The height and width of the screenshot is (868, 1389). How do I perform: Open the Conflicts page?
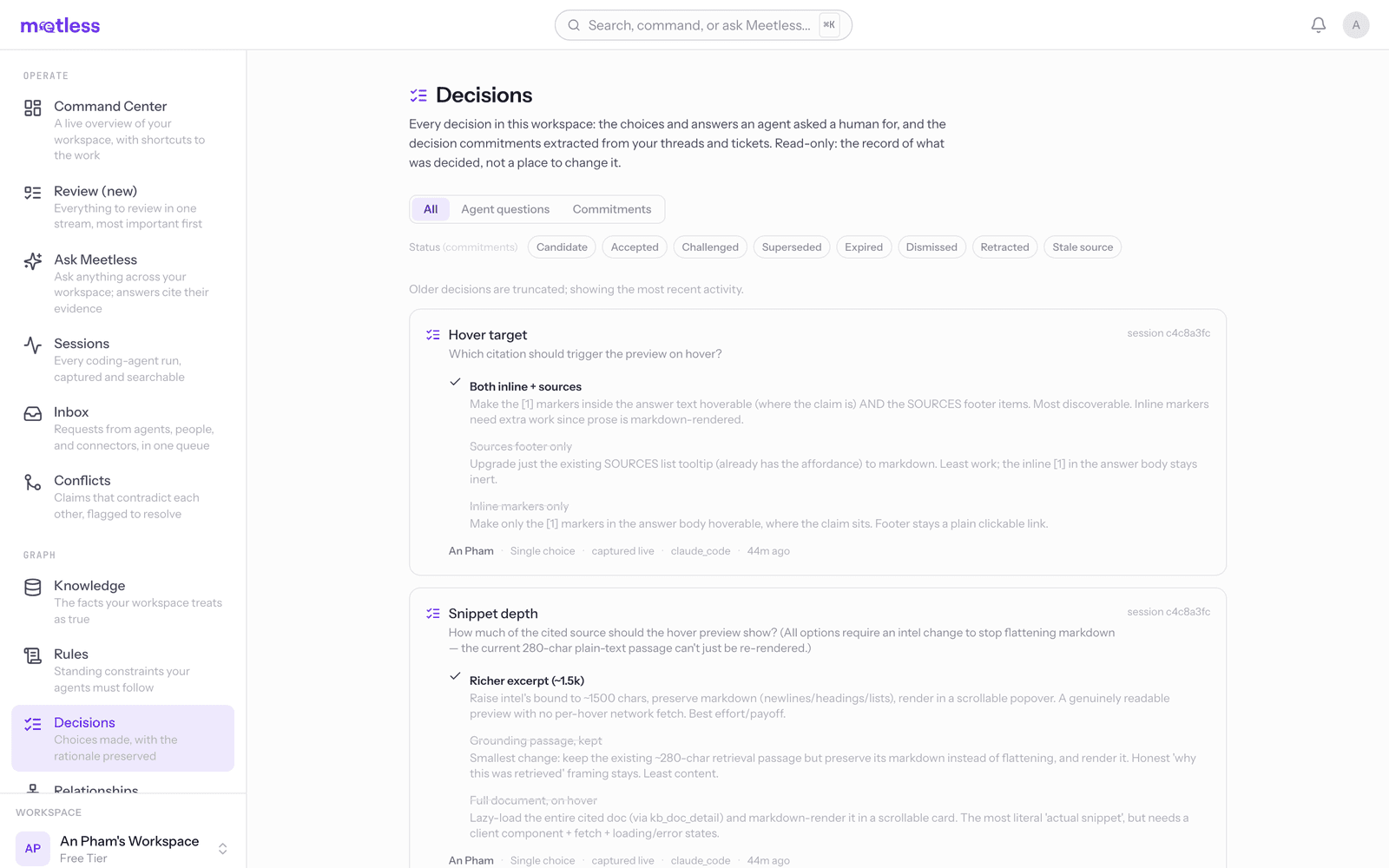click(122, 496)
